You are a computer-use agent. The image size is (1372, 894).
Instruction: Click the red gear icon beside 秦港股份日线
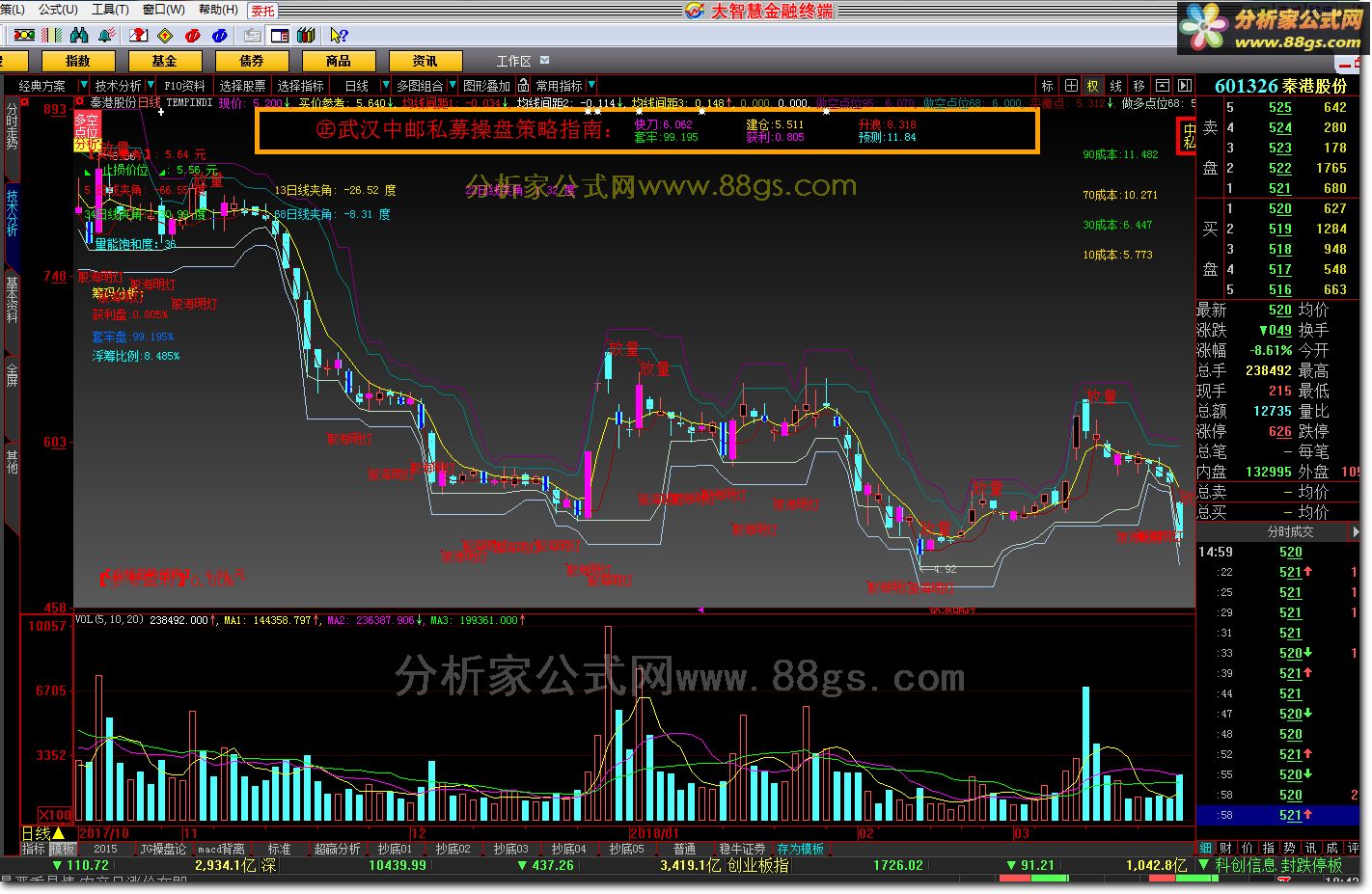pos(79,101)
